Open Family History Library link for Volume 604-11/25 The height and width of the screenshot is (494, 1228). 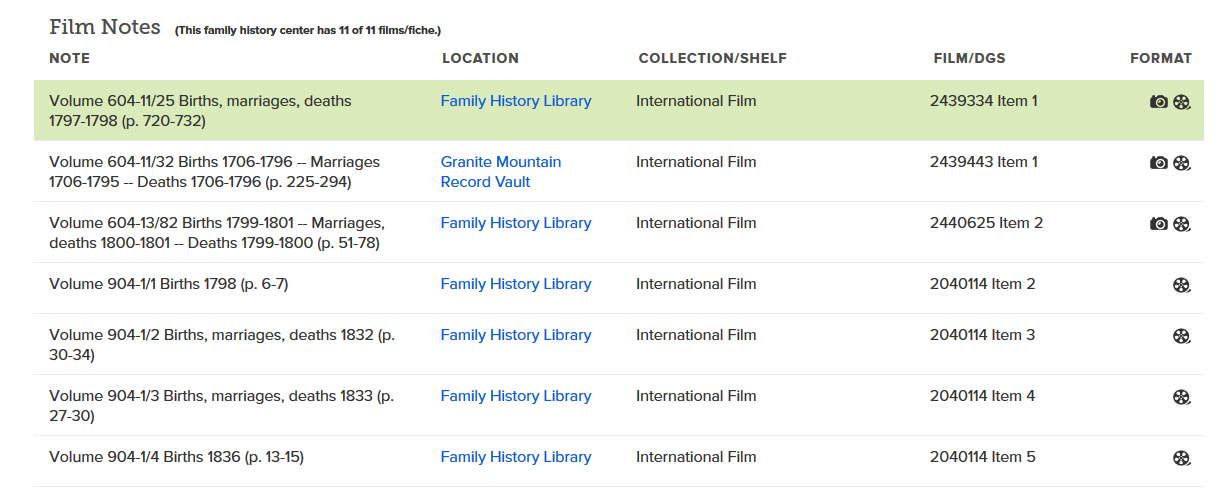(x=516, y=101)
